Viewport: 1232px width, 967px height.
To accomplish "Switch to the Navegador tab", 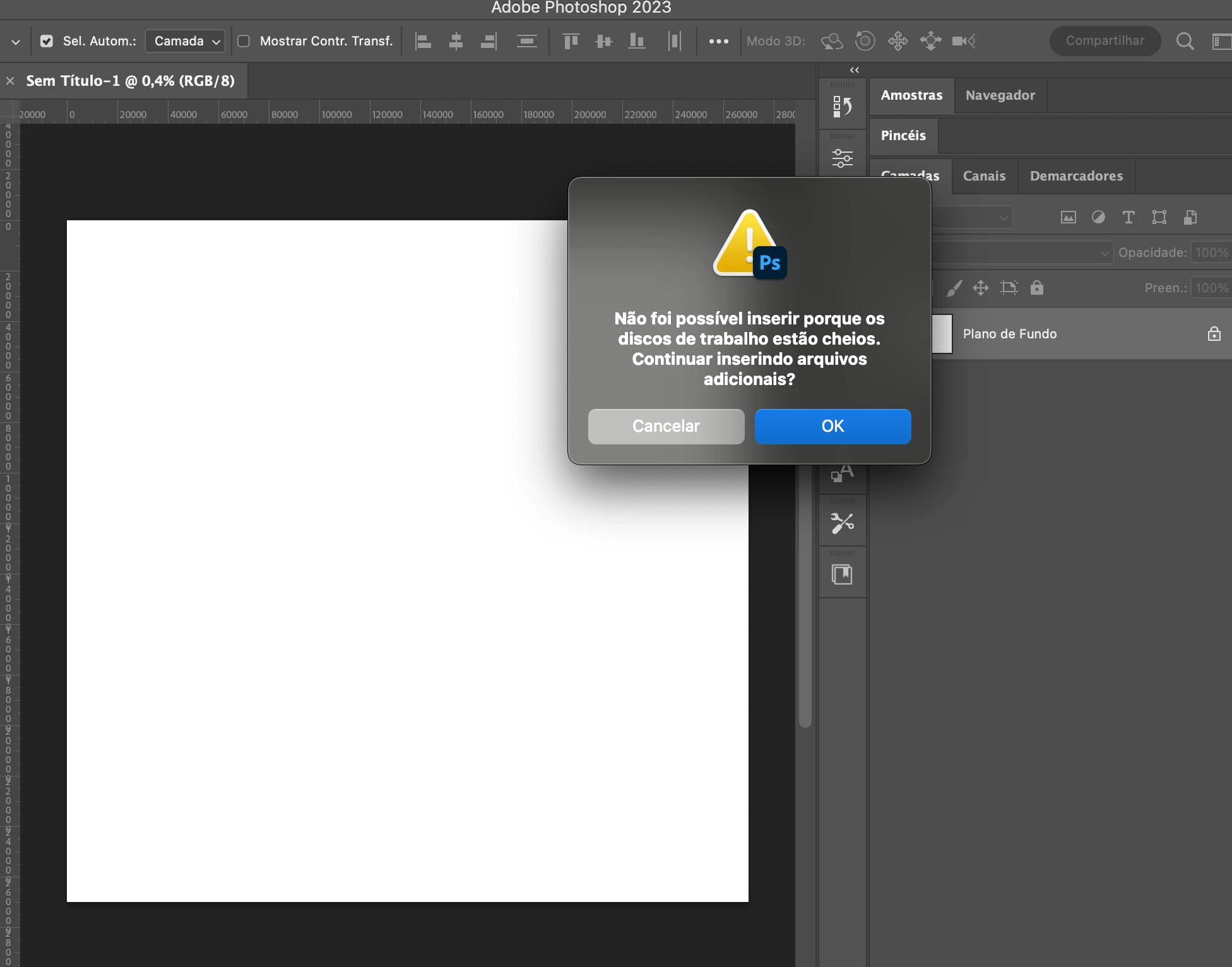I will click(1000, 95).
